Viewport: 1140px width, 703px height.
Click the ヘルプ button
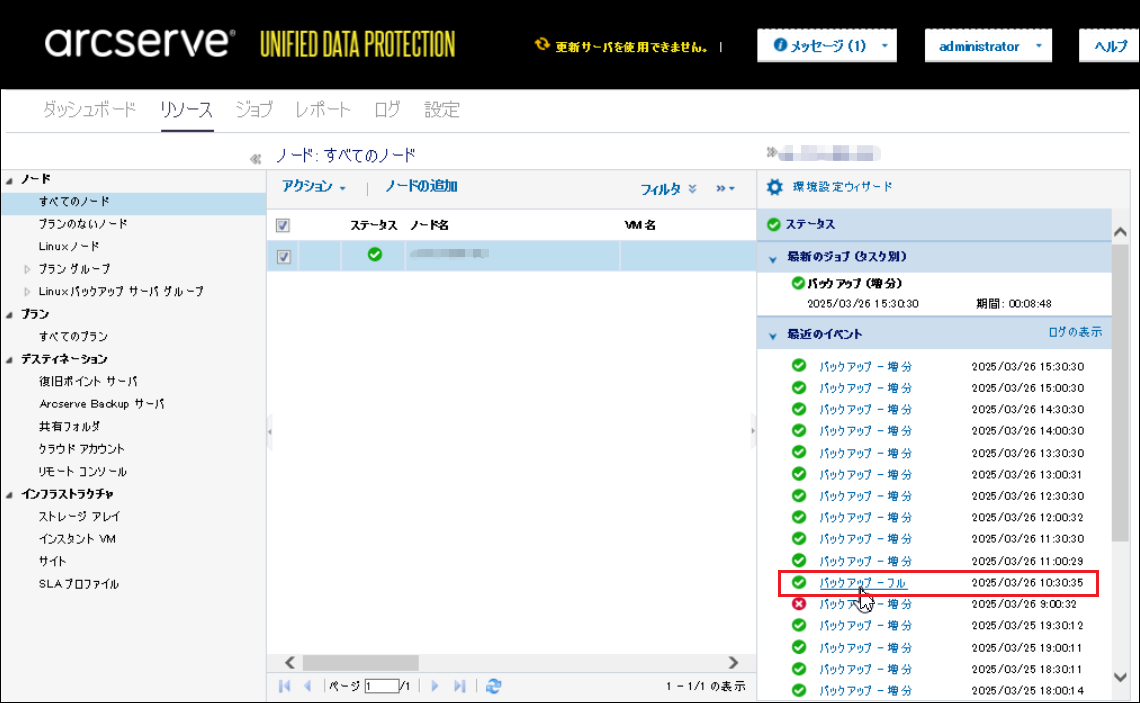(x=1109, y=46)
